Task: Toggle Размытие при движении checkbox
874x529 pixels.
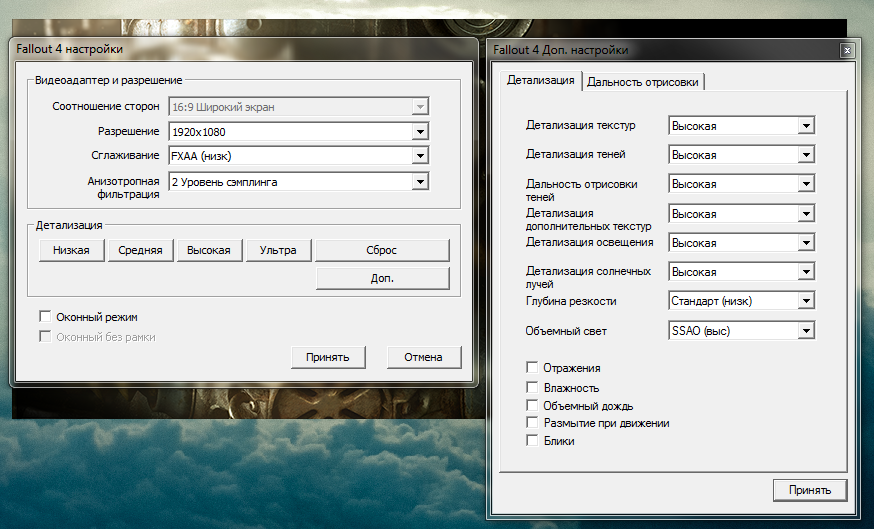Action: (x=532, y=423)
